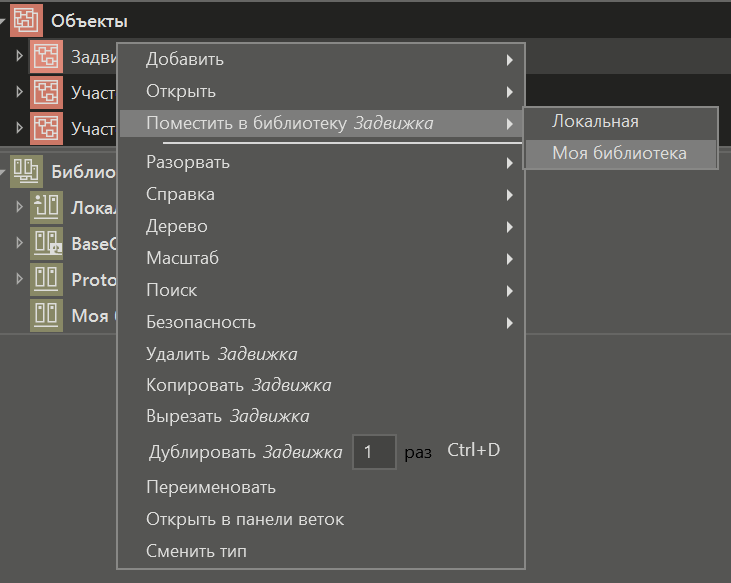Click the duplicate count input field
The width and height of the screenshot is (731, 583).
click(x=375, y=452)
